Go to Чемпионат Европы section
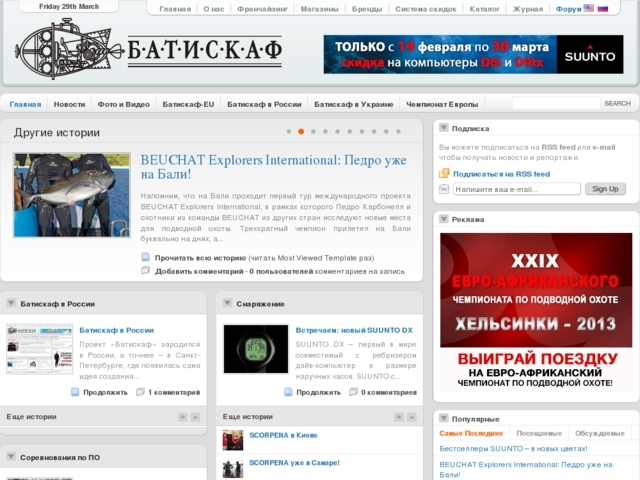The image size is (640, 480). click(442, 104)
